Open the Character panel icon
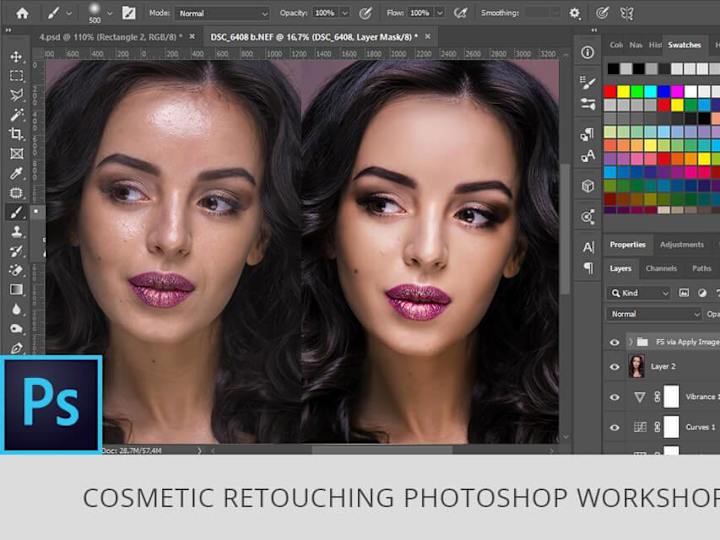This screenshot has height=540, width=720. 588,248
